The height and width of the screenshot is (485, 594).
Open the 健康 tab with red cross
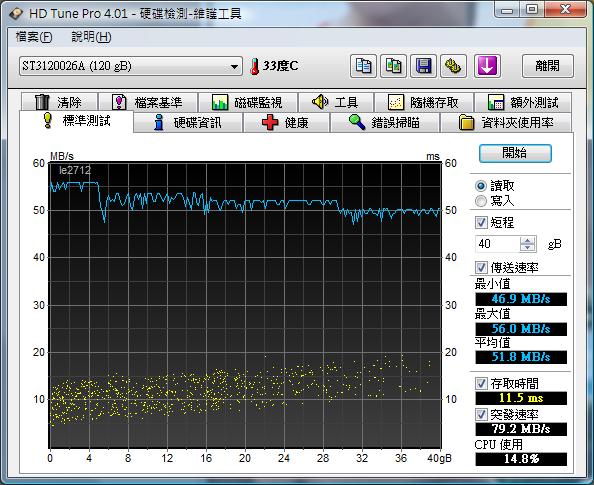tap(286, 123)
